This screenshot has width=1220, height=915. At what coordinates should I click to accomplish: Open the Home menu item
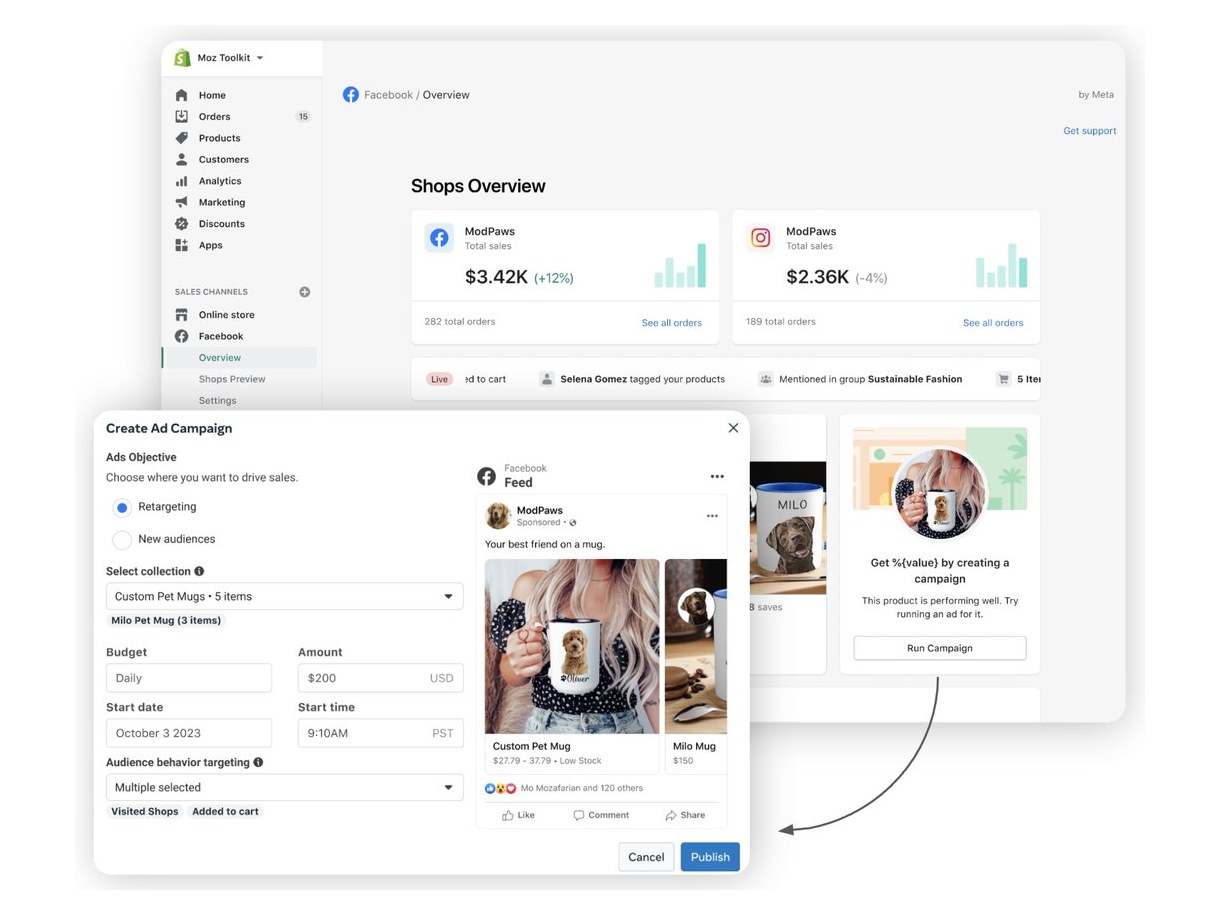tap(212, 95)
